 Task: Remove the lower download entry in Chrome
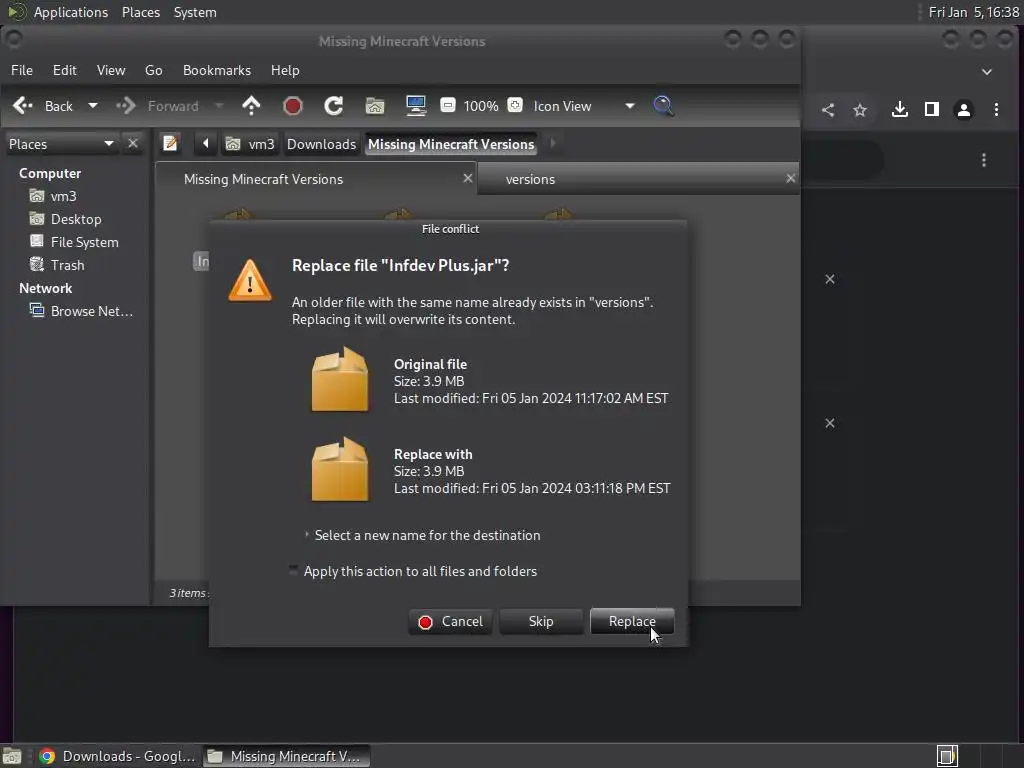[x=829, y=423]
